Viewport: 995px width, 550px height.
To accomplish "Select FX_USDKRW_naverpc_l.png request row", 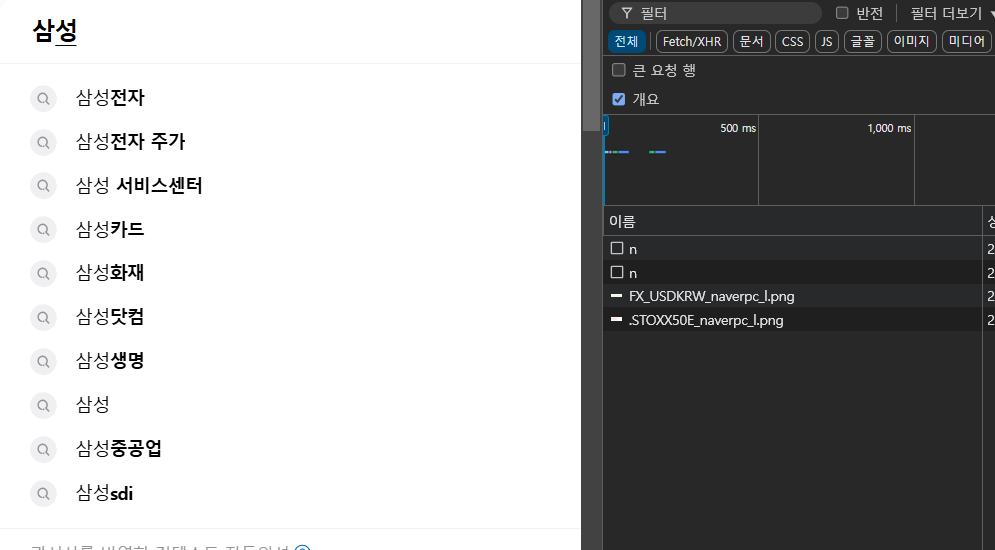I will [799, 296].
